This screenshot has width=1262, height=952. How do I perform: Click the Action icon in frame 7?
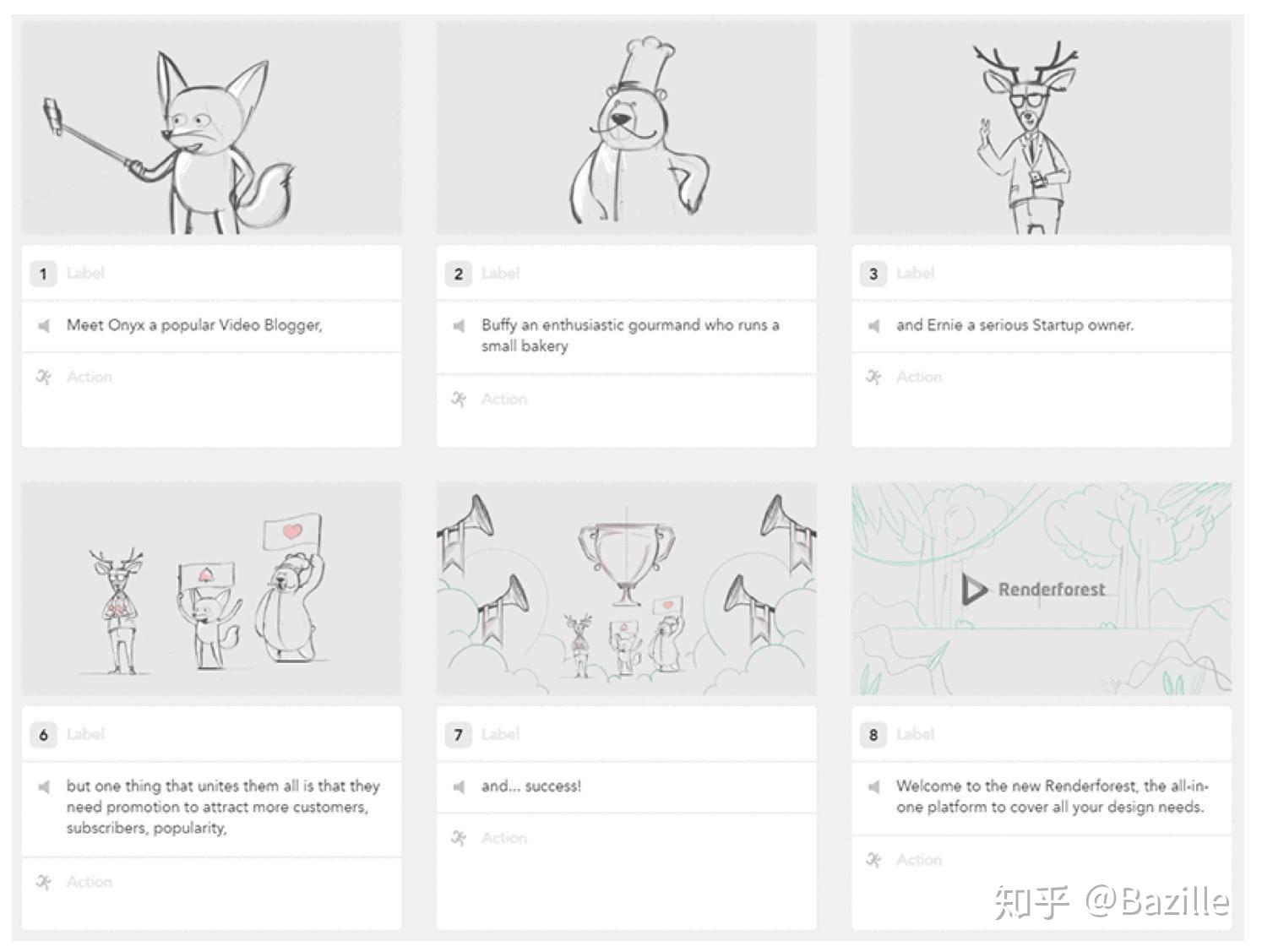click(459, 838)
